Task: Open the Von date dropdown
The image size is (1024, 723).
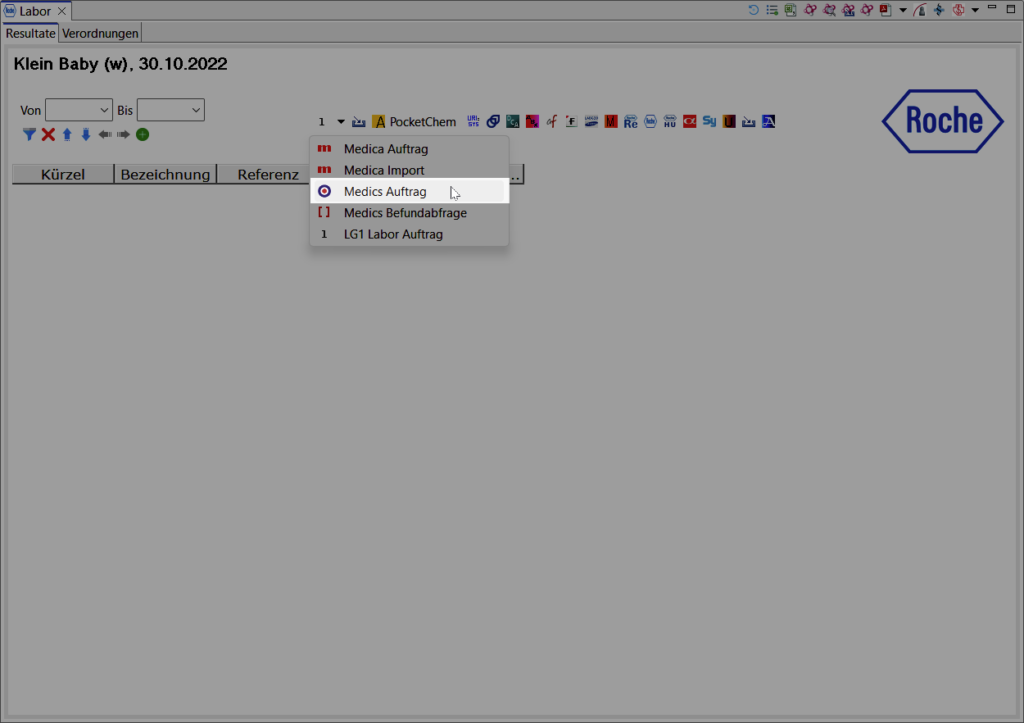Action: pyautogui.click(x=78, y=110)
